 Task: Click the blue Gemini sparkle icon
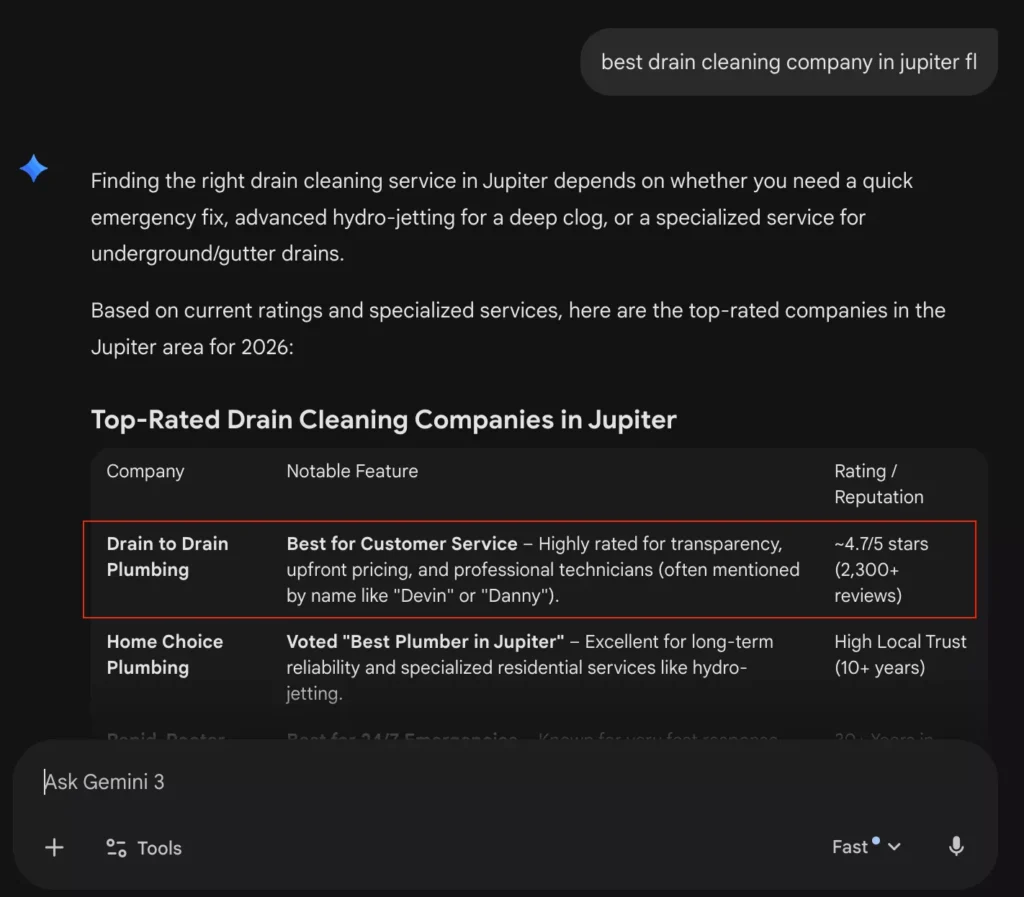point(33,168)
